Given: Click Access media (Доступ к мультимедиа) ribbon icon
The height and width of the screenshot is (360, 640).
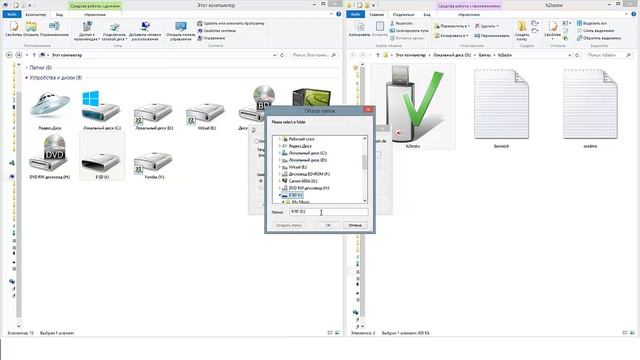Looking at the screenshot, I should click(x=87, y=31).
